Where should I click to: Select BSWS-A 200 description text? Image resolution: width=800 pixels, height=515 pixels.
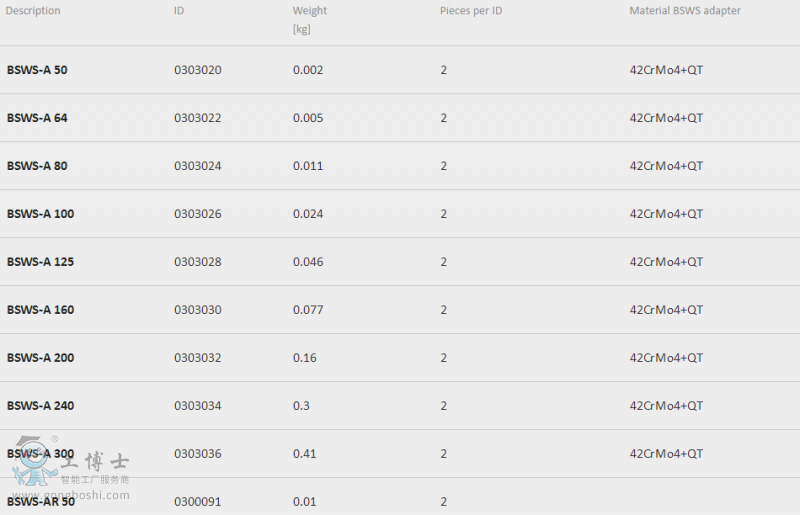[x=40, y=358]
